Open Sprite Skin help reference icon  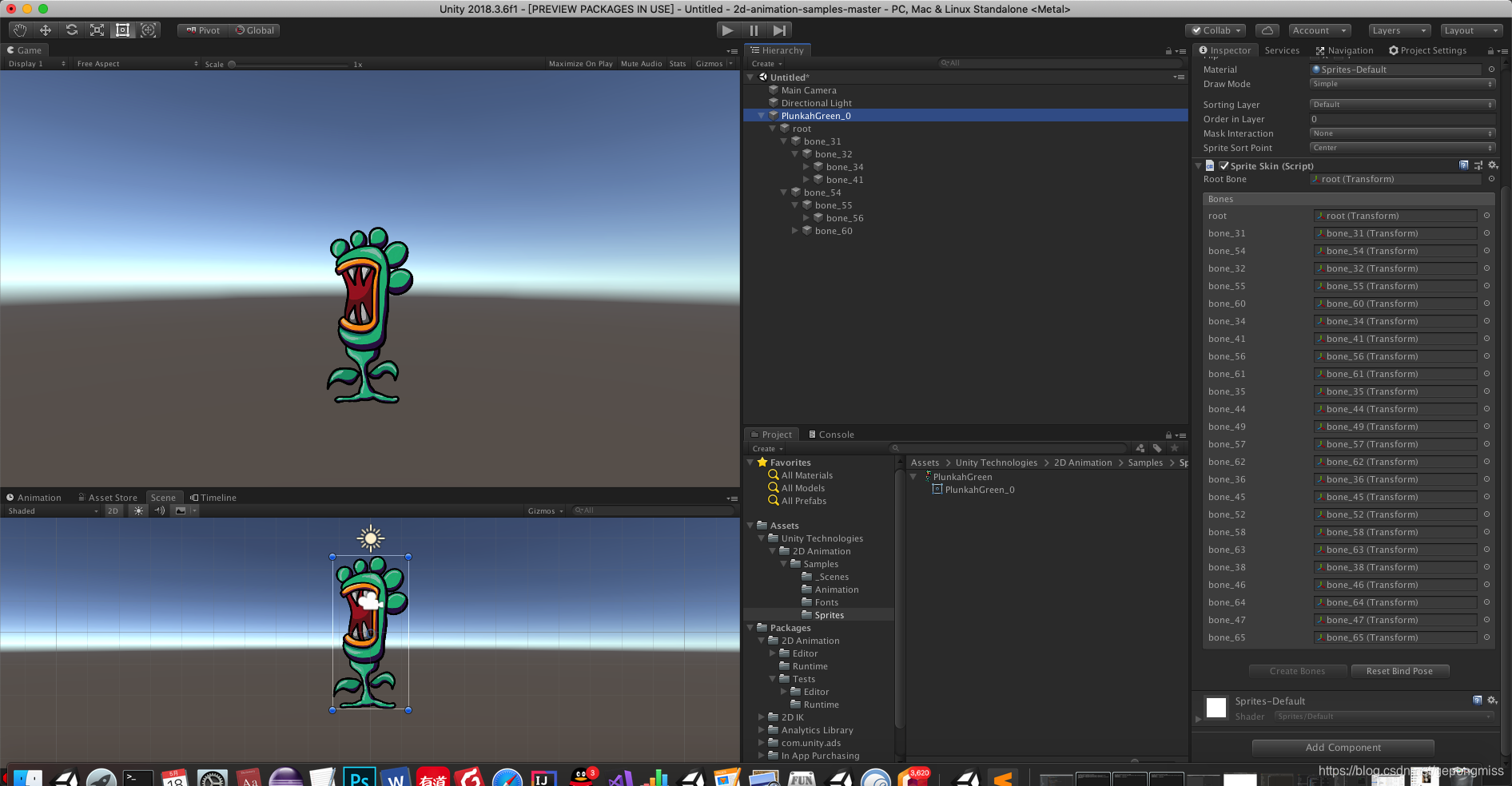tap(1464, 165)
